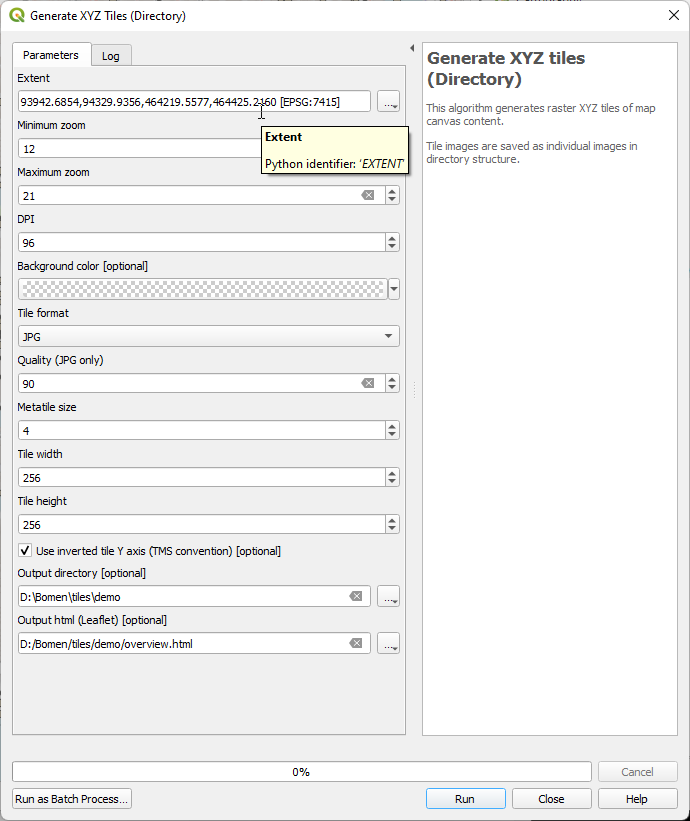Open the Tile format dropdown
Image resolution: width=690 pixels, height=821 pixels.
[x=208, y=336]
